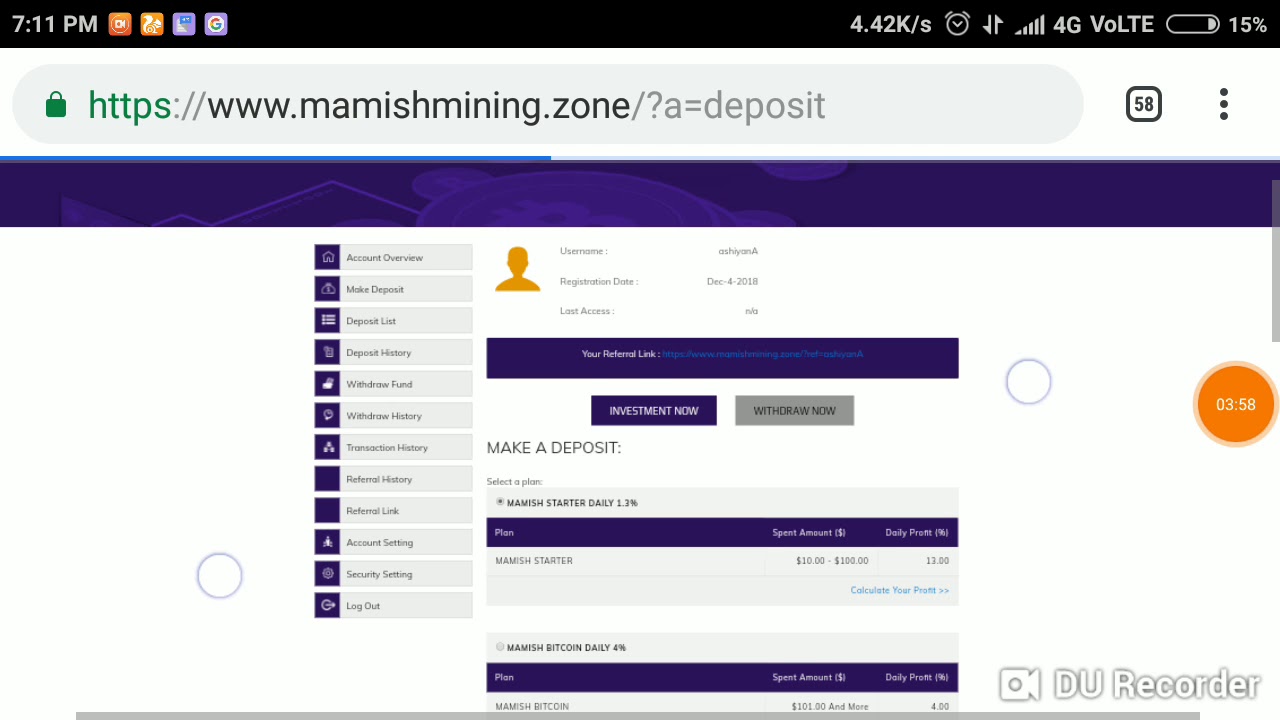This screenshot has height=720, width=1280.
Task: Open Deposit List menu item
Action: pos(393,320)
